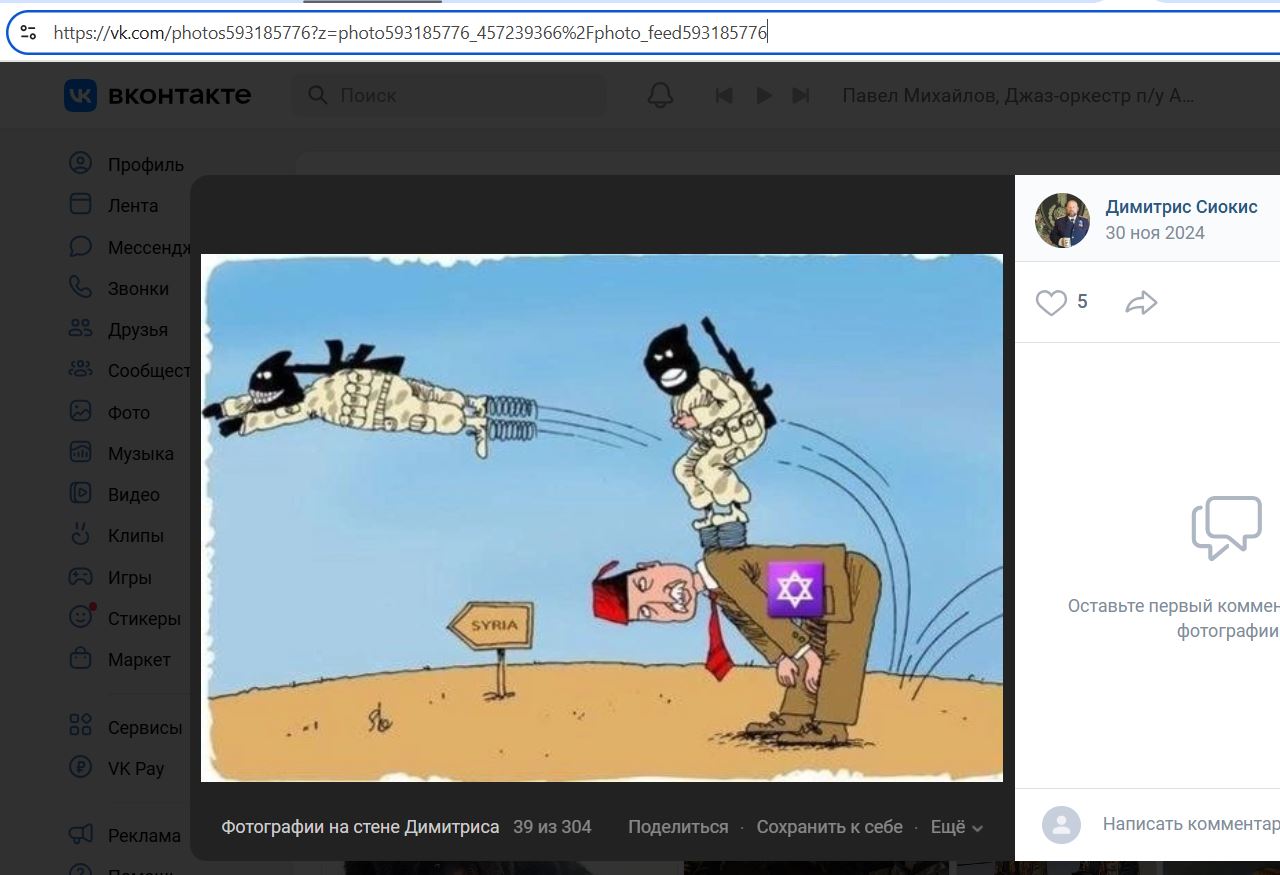Click Димитрис Сиокис avatar photo
The width and height of the screenshot is (1280, 875).
point(1062,220)
